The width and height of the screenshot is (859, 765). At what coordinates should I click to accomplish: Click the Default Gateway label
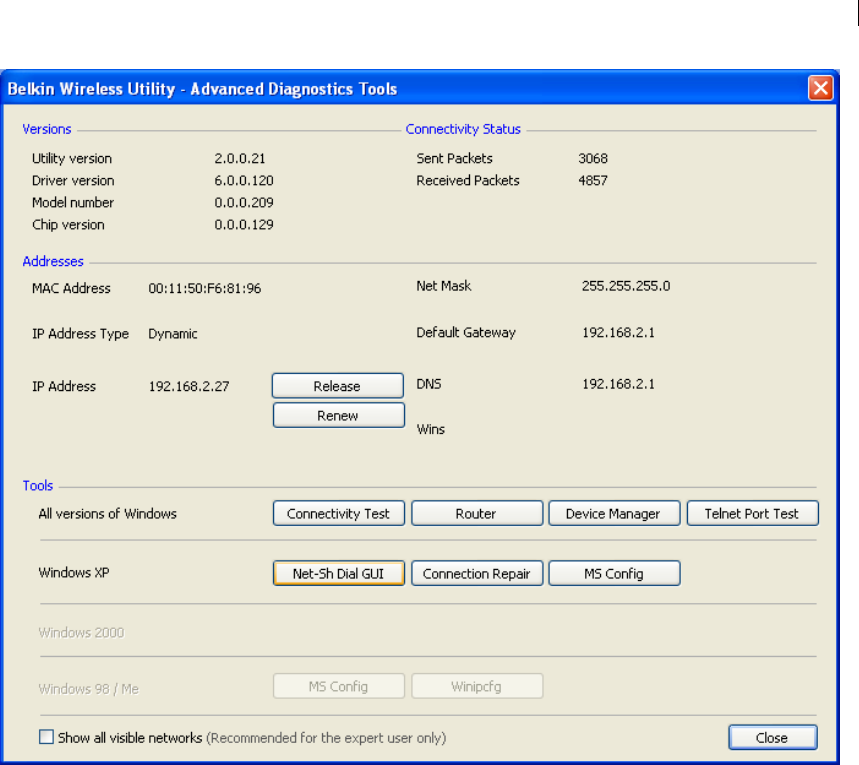tap(466, 332)
